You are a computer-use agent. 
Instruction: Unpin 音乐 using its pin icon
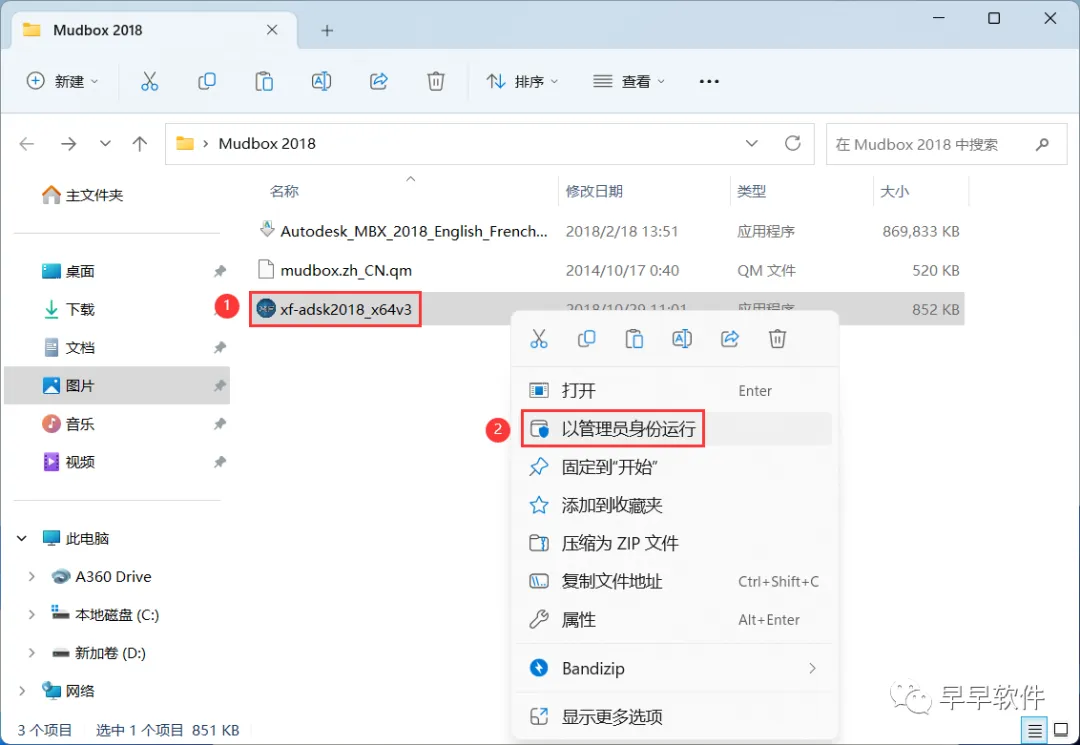point(220,424)
